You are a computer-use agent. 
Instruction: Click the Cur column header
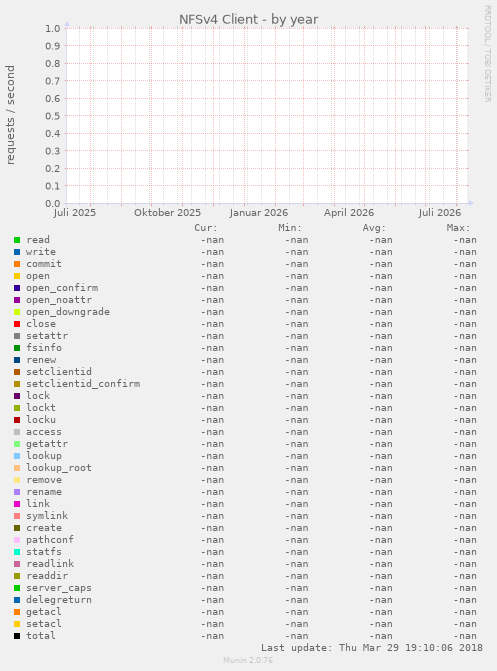click(206, 228)
